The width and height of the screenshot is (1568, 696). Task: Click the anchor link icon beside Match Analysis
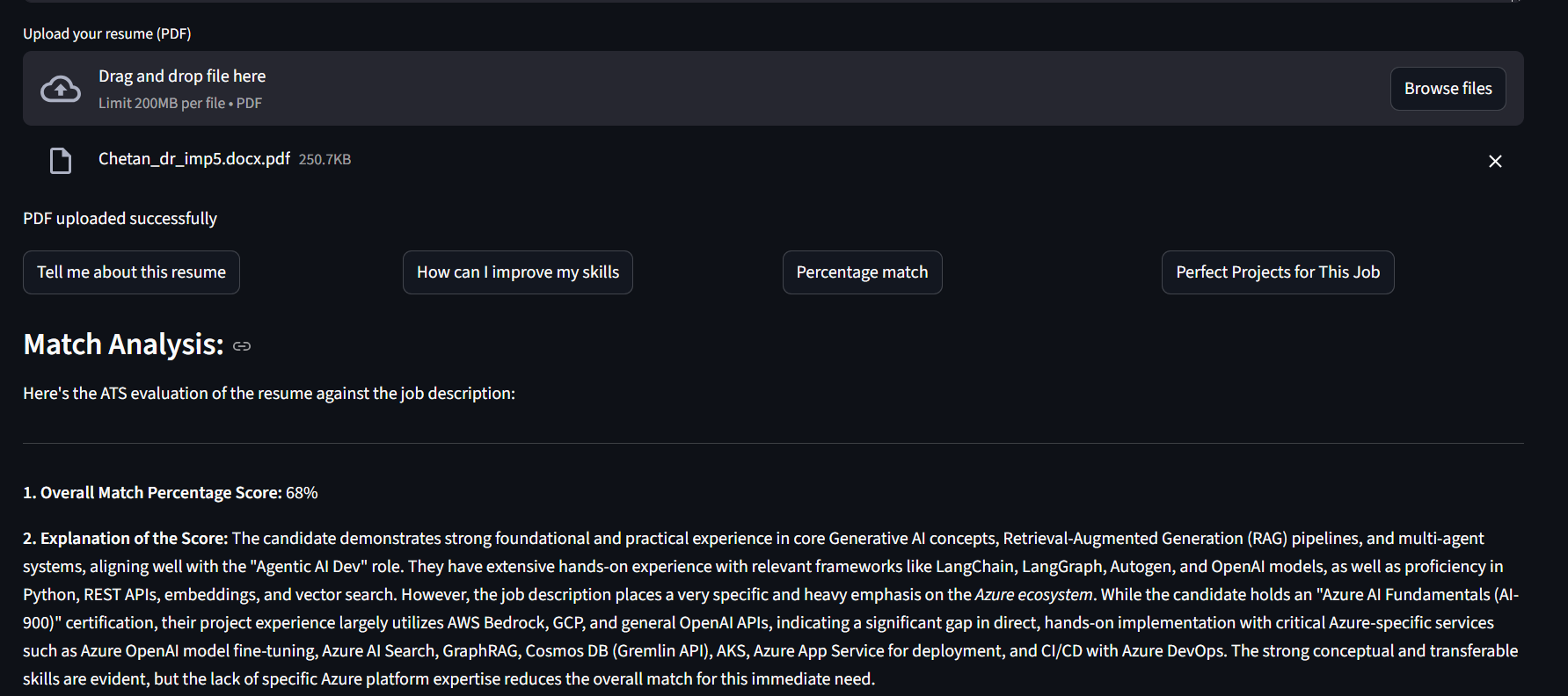tap(242, 346)
